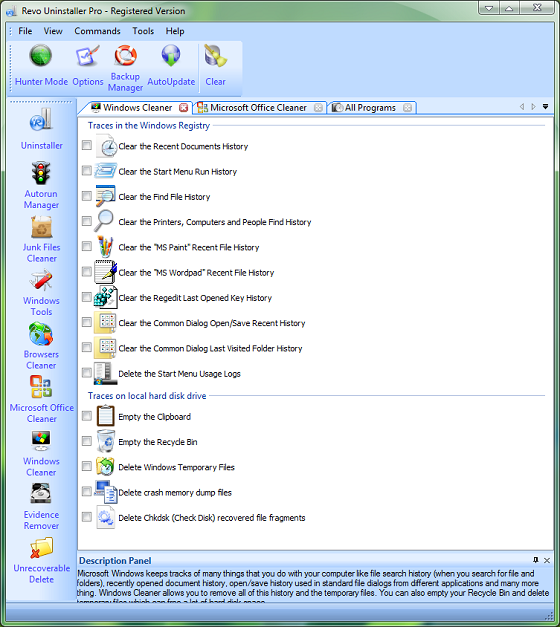Click the MS Wordpad notepad icon
The image size is (560, 627).
[106, 272]
